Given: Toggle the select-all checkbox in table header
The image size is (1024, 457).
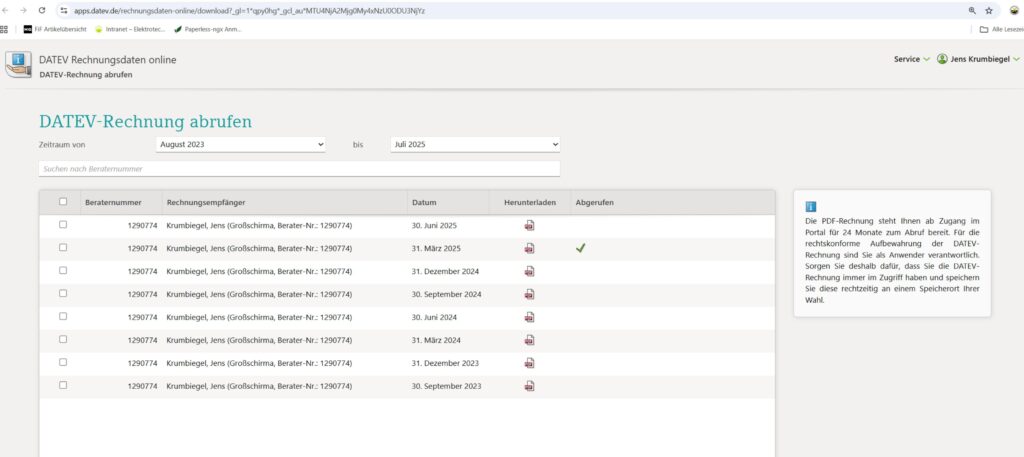Looking at the screenshot, I should [63, 202].
